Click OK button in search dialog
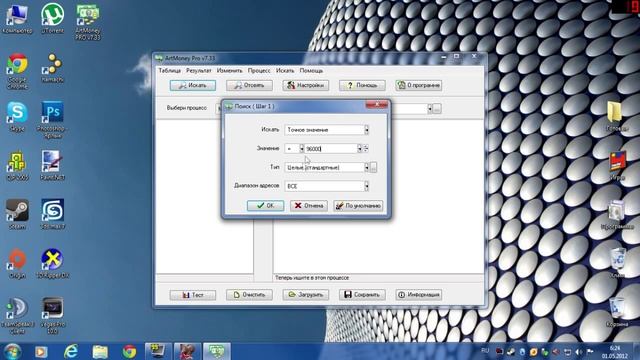 (265, 206)
